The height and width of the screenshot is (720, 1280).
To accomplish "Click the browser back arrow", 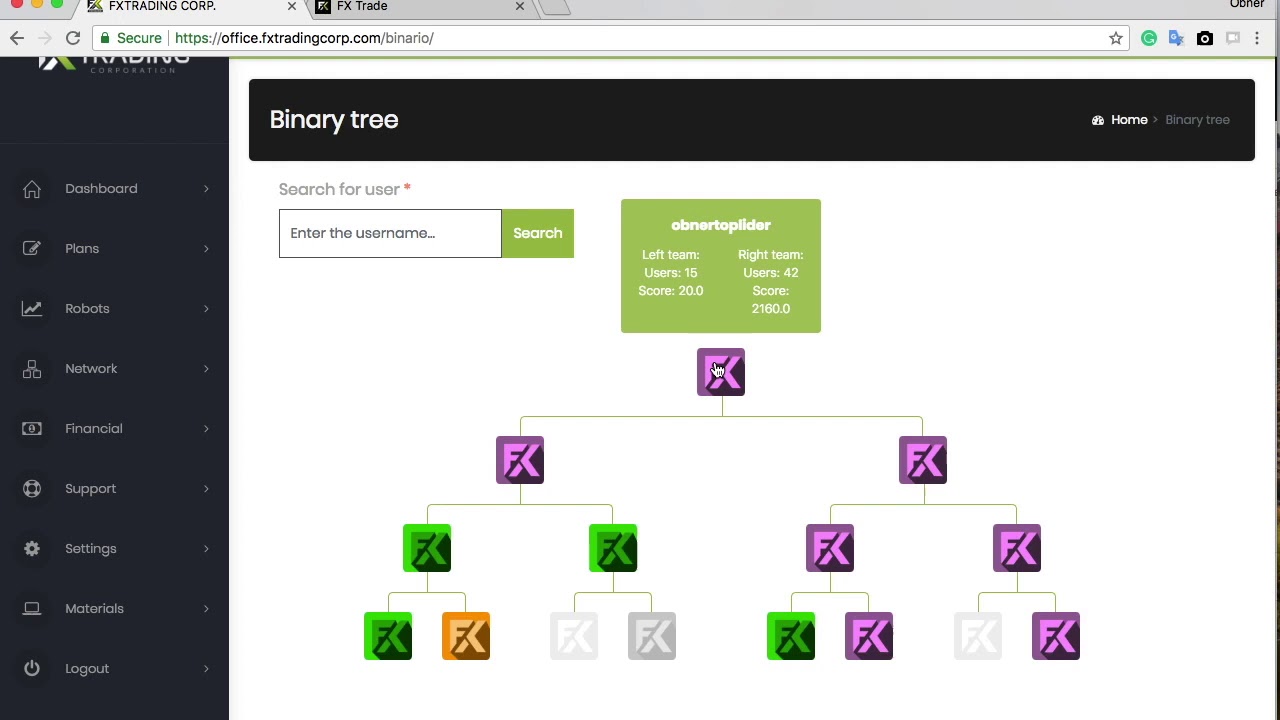I will [17, 38].
